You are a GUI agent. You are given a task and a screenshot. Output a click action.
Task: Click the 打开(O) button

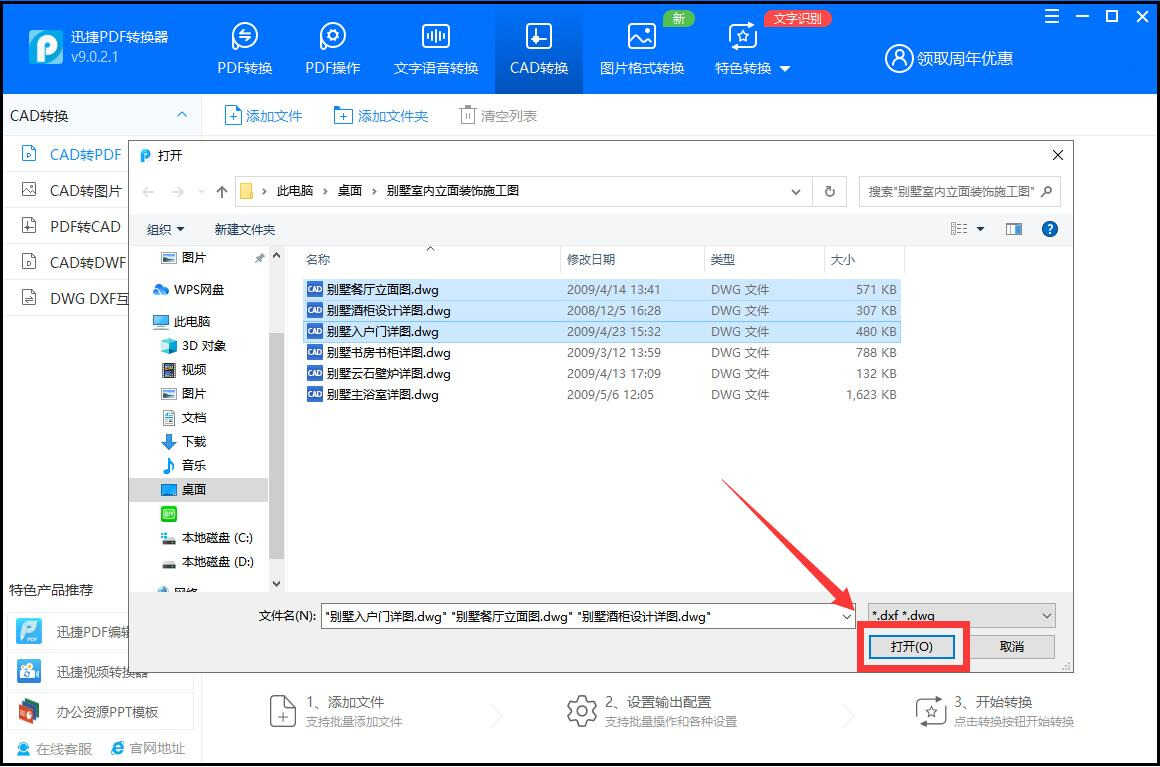click(x=911, y=646)
